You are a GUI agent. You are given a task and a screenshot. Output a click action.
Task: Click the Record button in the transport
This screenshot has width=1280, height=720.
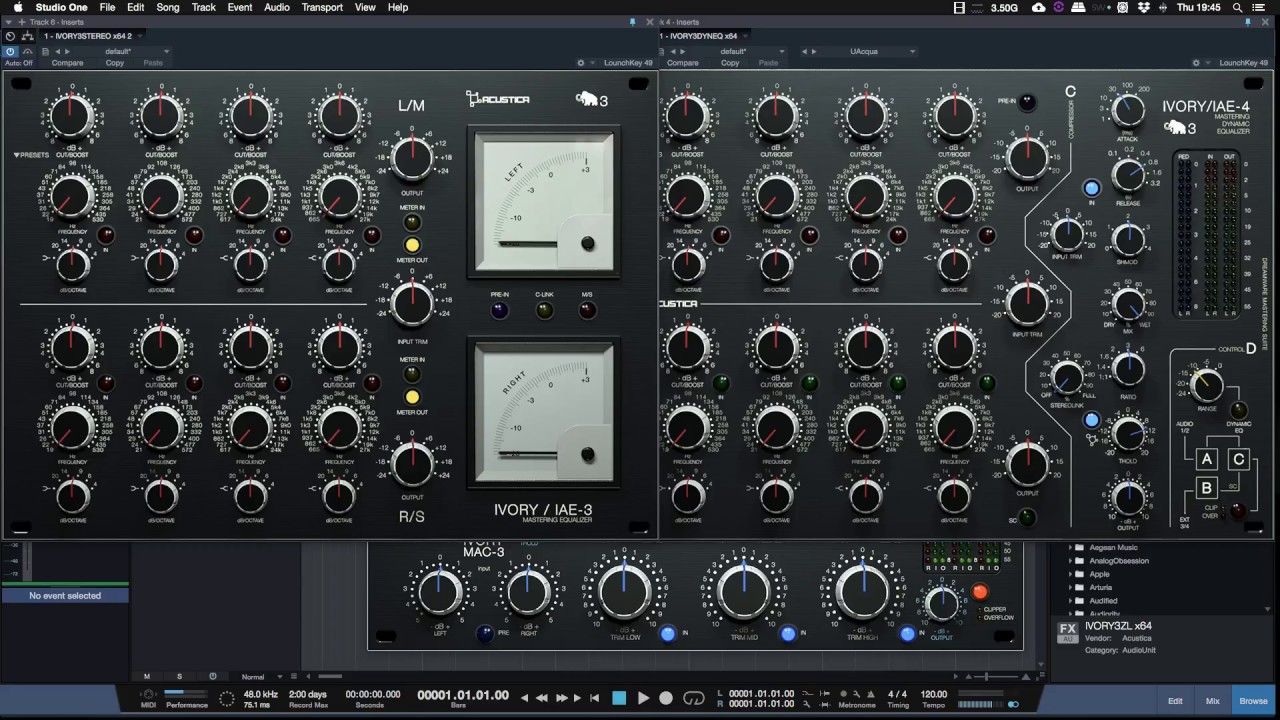coord(666,698)
